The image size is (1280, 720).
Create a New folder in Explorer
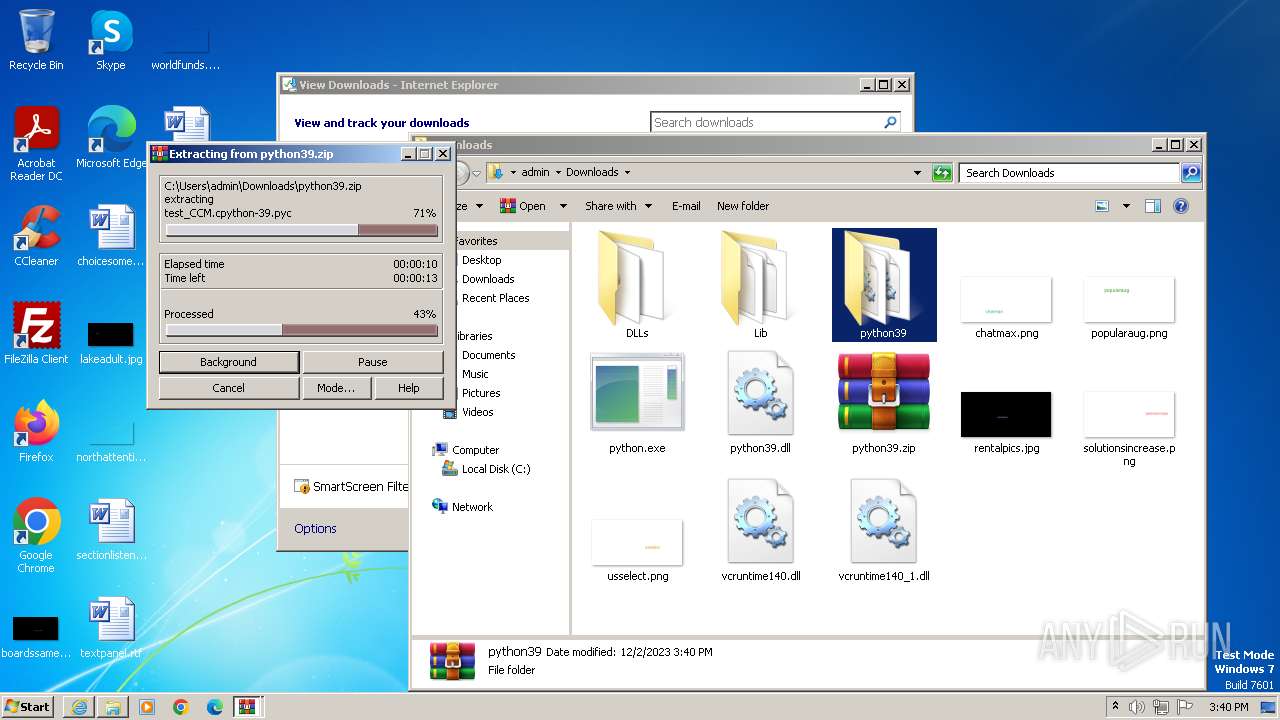[743, 206]
